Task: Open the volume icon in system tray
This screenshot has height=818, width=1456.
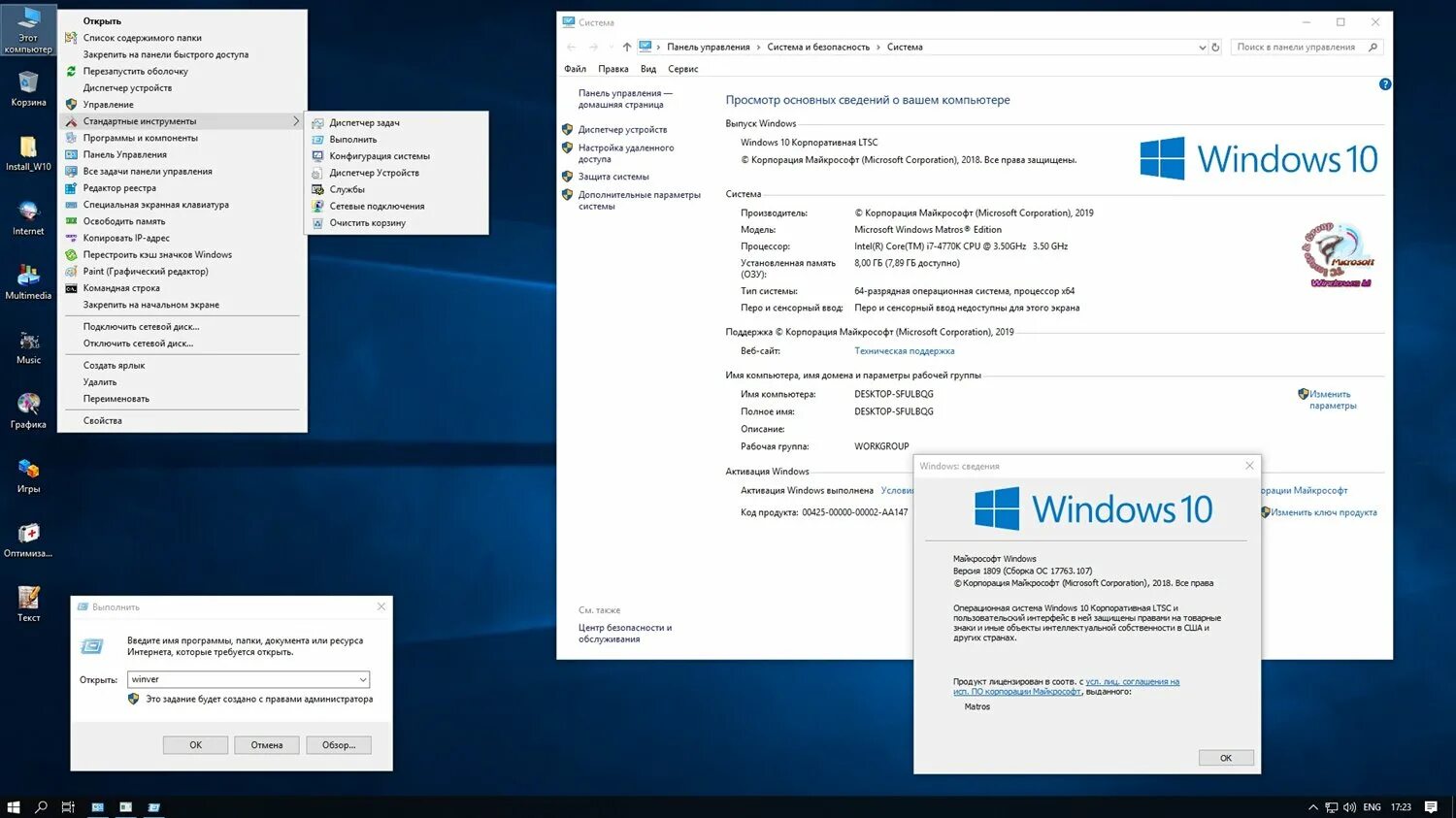Action: click(x=1349, y=807)
